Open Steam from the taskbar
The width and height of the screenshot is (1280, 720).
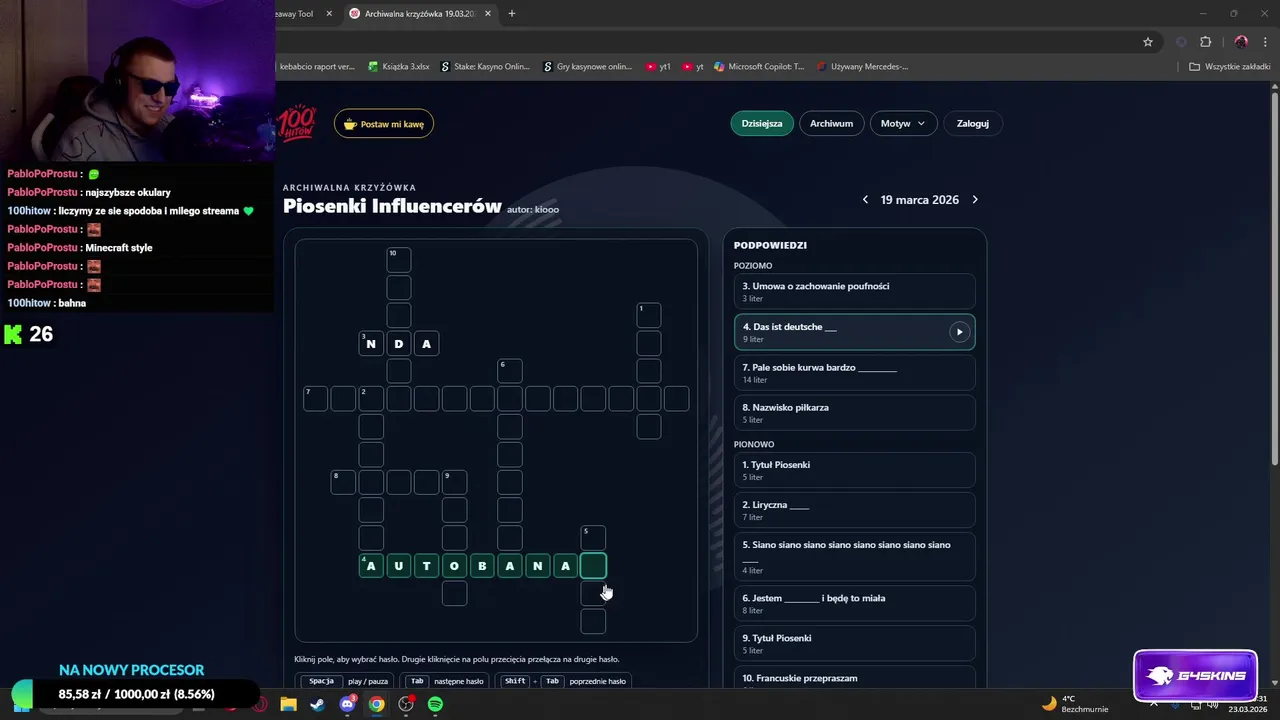317,704
